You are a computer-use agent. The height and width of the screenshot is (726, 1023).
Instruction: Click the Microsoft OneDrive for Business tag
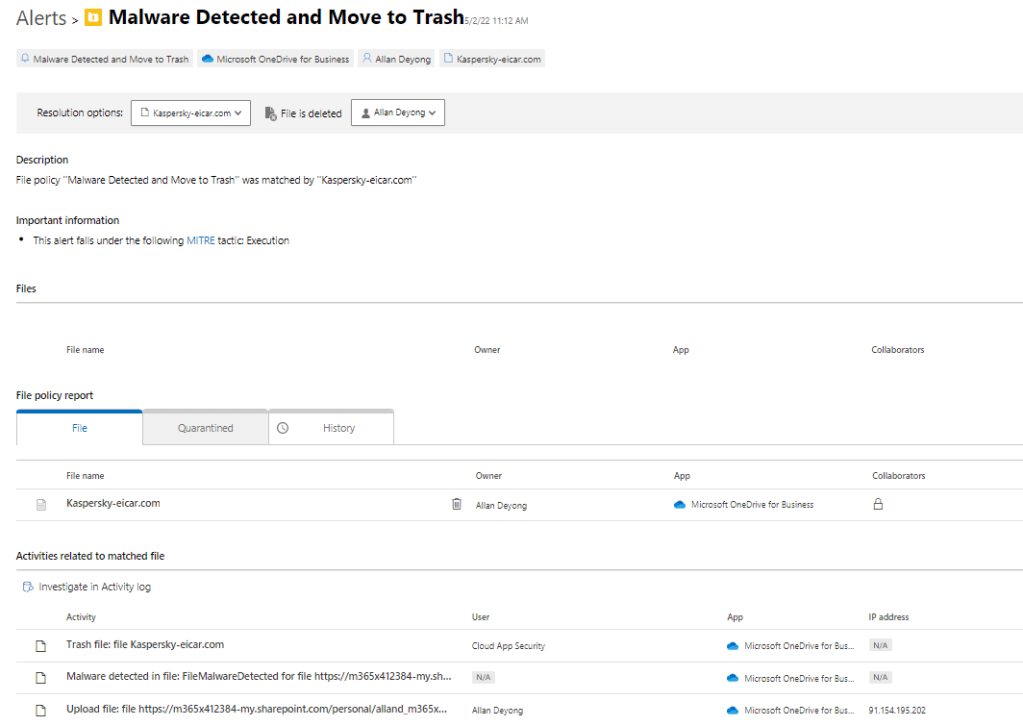(275, 59)
